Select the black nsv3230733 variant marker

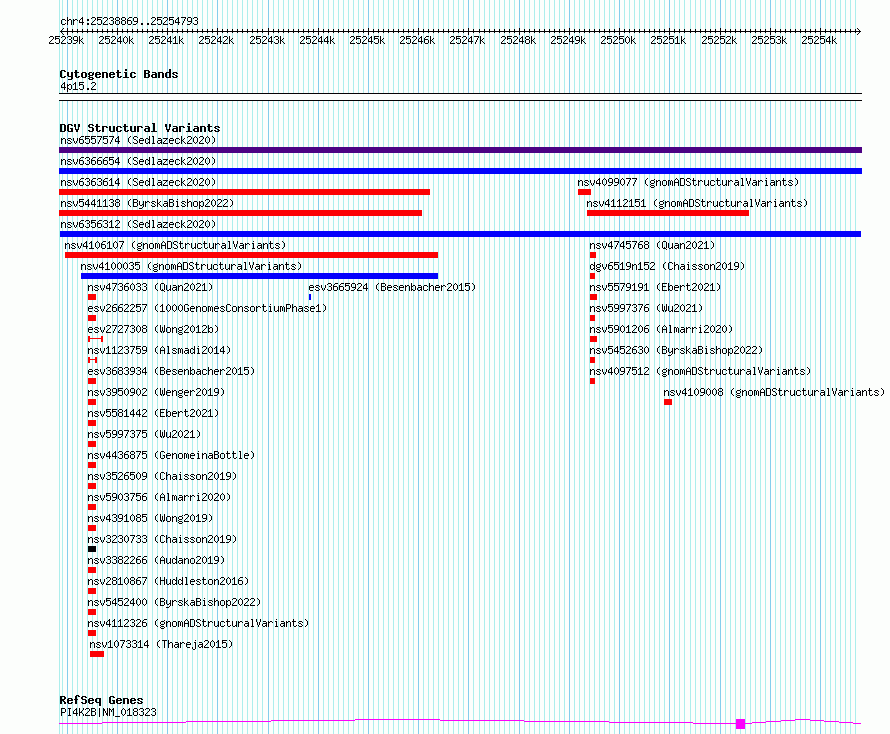pos(92,549)
